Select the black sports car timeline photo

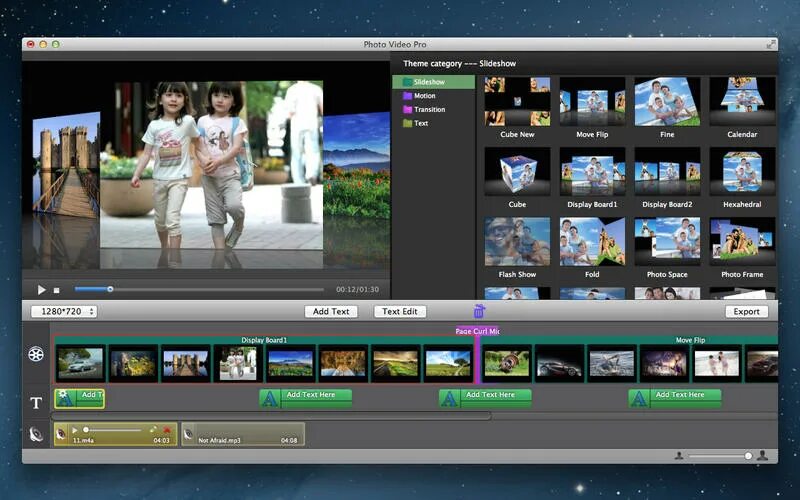559,363
